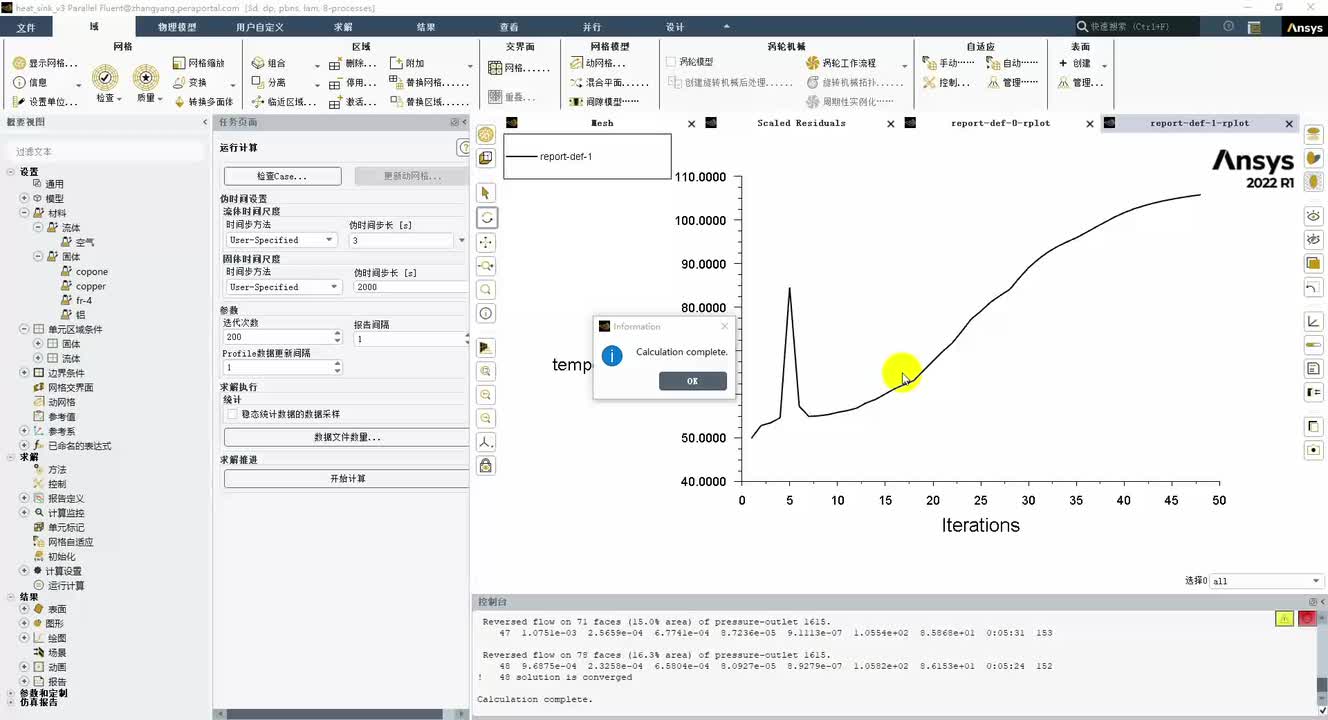Switch to the 结果 ribbon tab

(x=426, y=27)
